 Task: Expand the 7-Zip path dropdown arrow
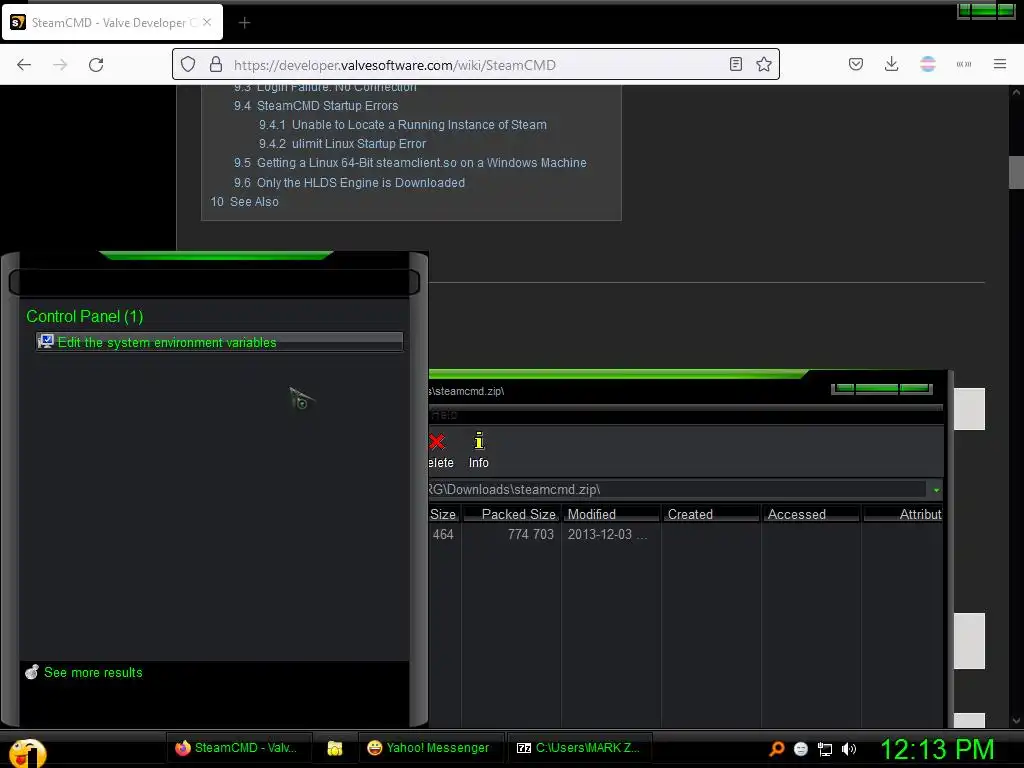click(x=936, y=490)
